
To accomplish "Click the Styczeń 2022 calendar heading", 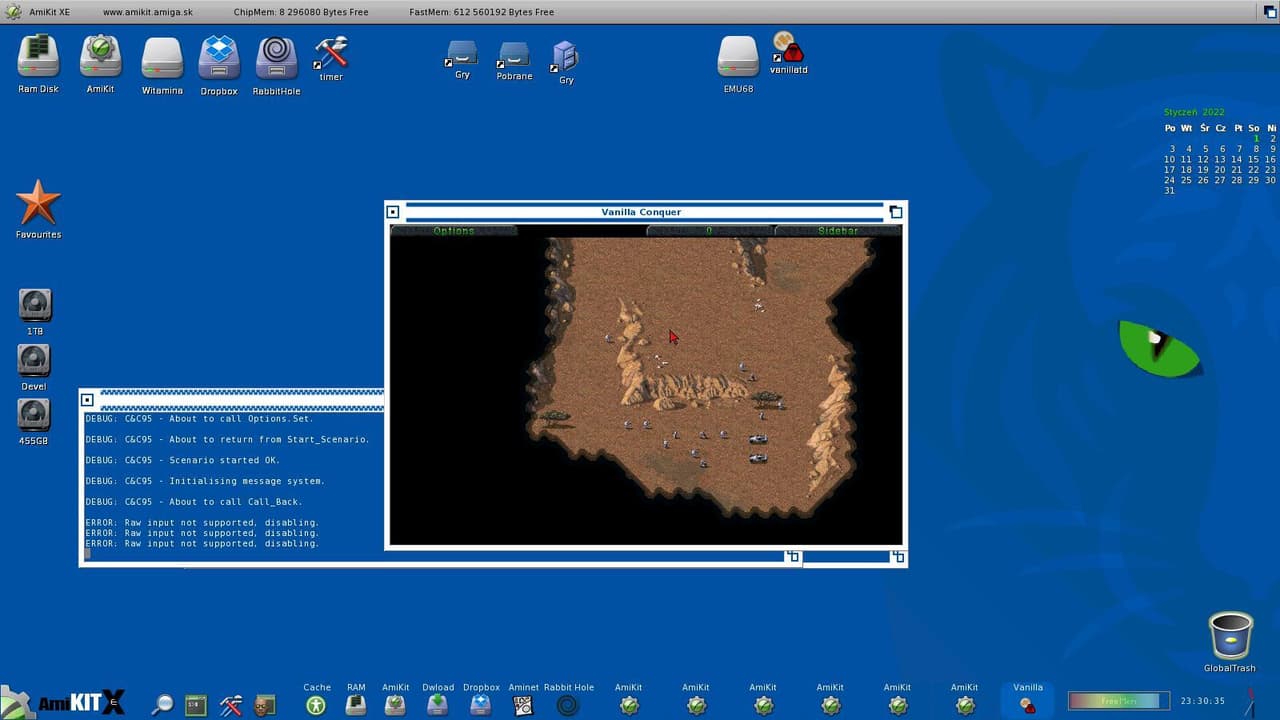I will tap(1194, 112).
